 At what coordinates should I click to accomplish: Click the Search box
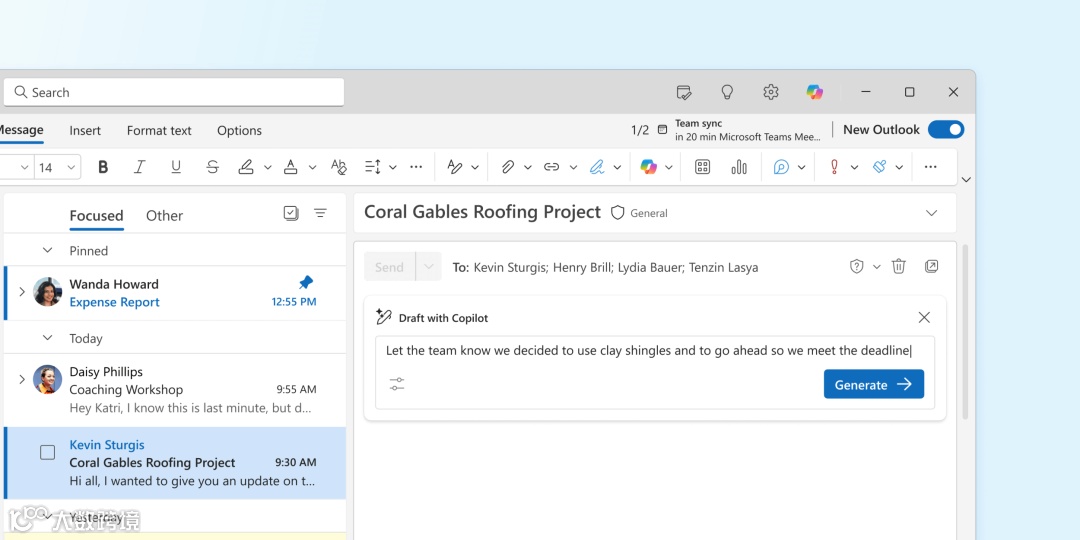tap(174, 92)
